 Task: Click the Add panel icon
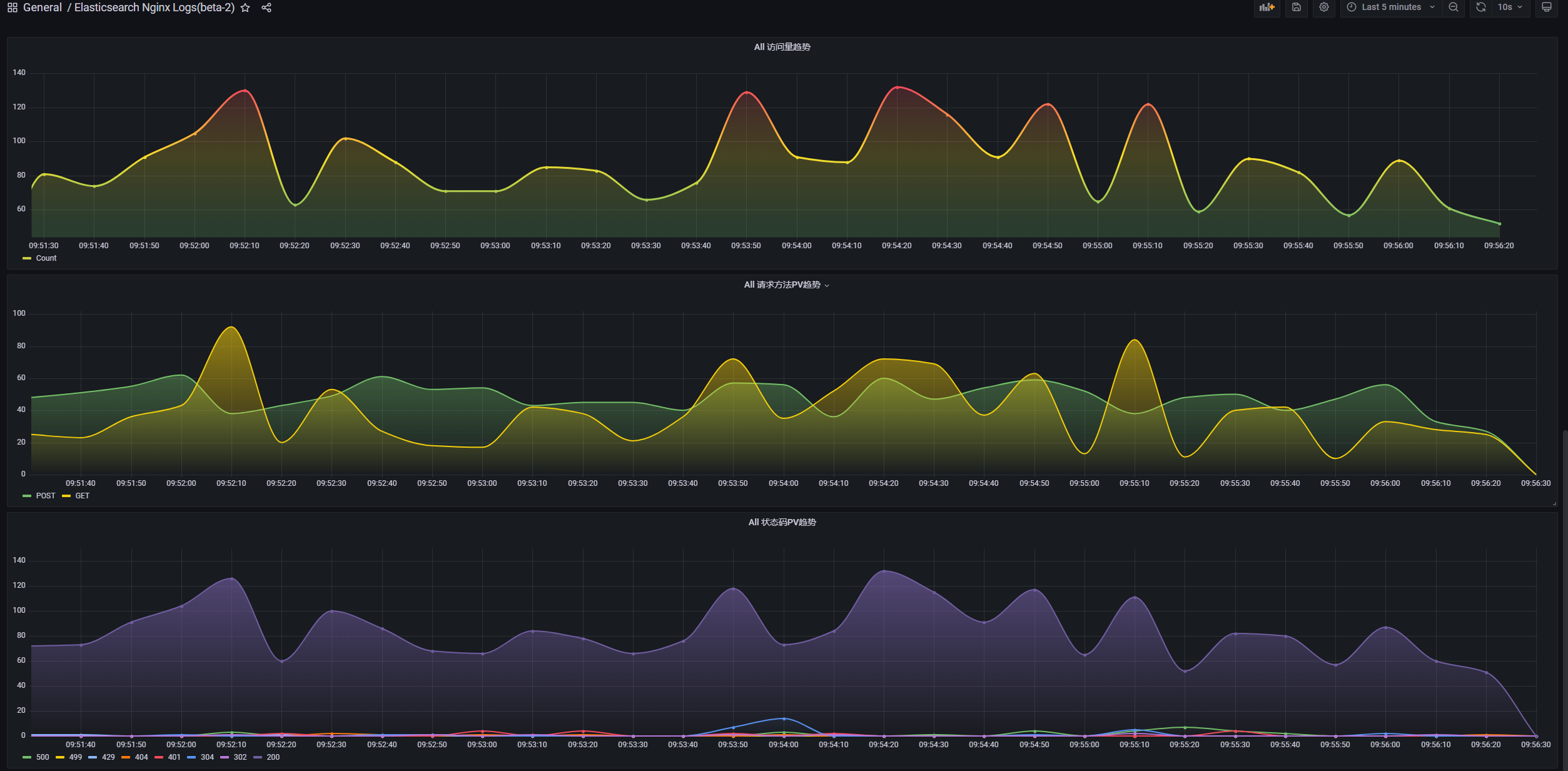1267,8
